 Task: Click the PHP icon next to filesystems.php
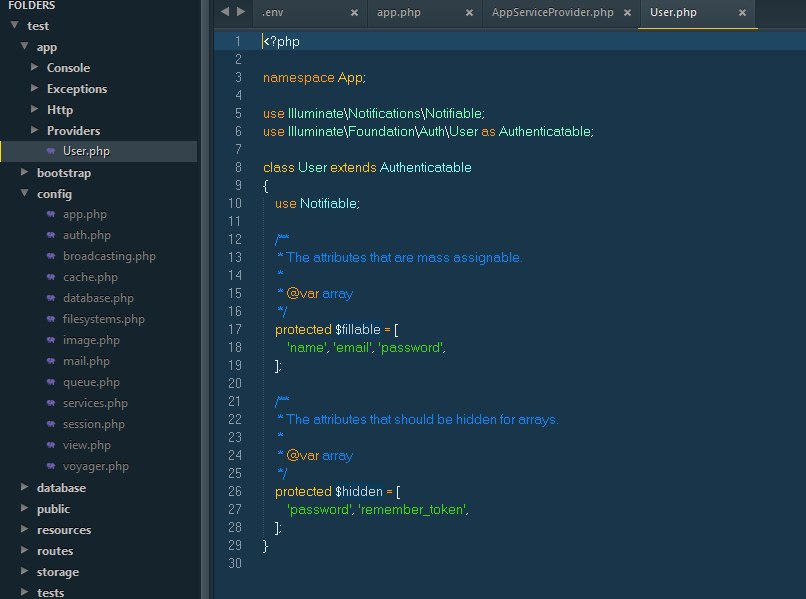[51, 319]
